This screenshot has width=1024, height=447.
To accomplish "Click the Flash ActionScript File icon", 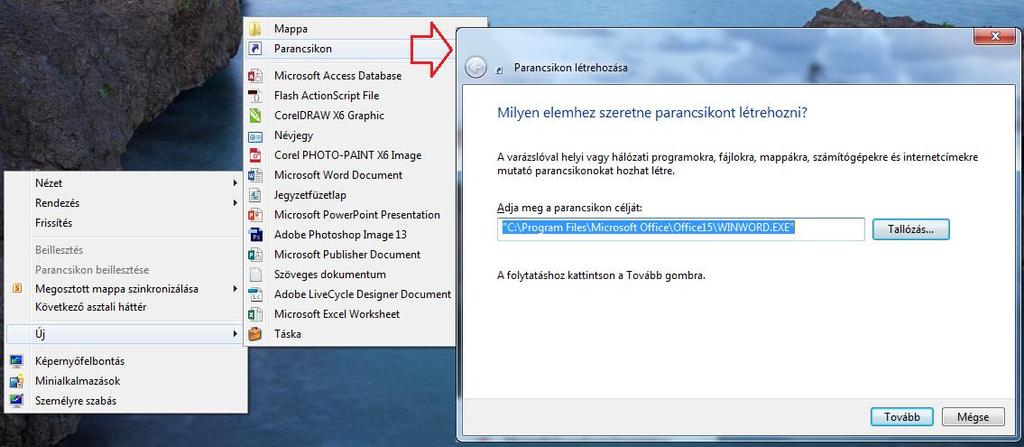I will click(x=255, y=95).
